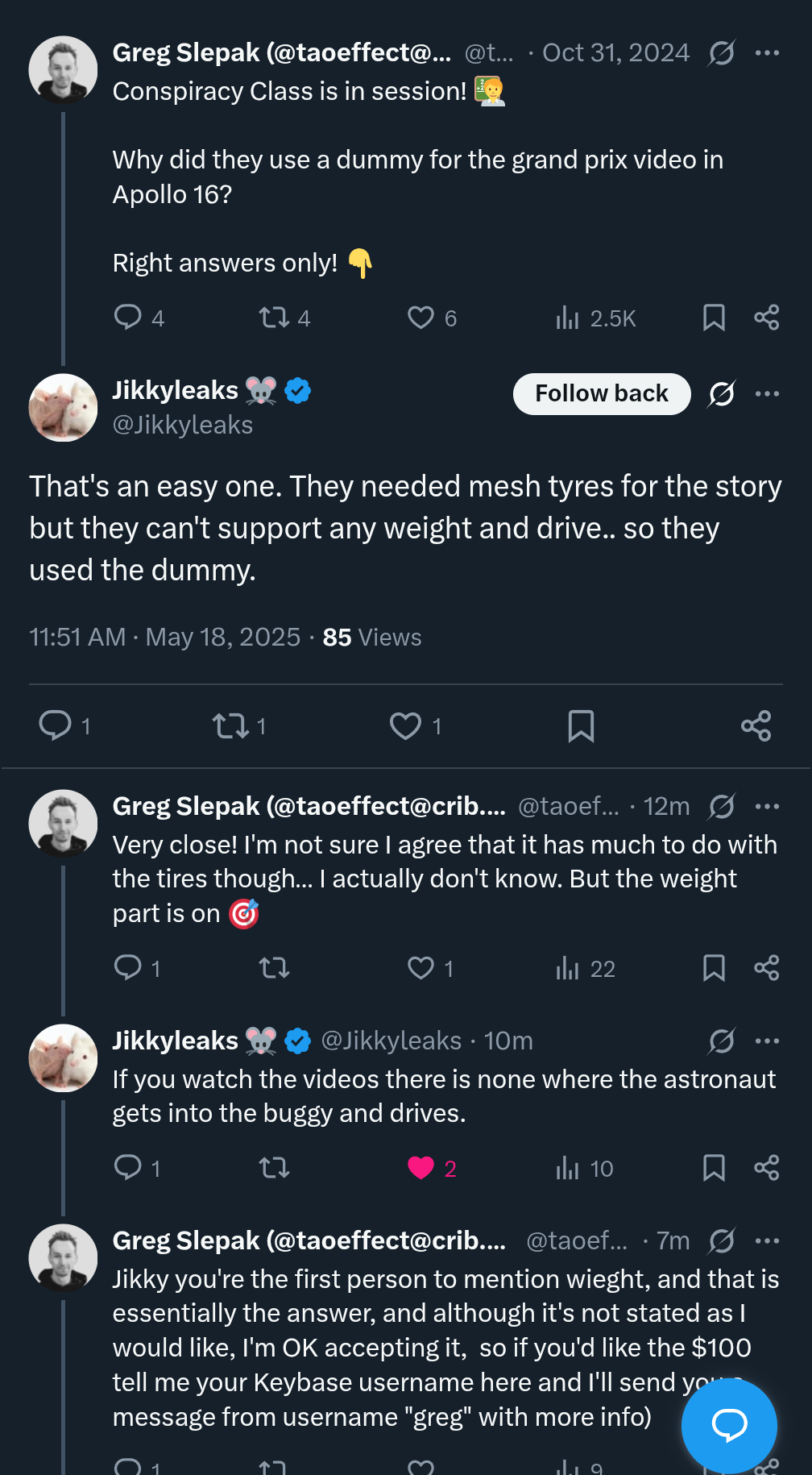Open the 85 Views count

click(371, 638)
